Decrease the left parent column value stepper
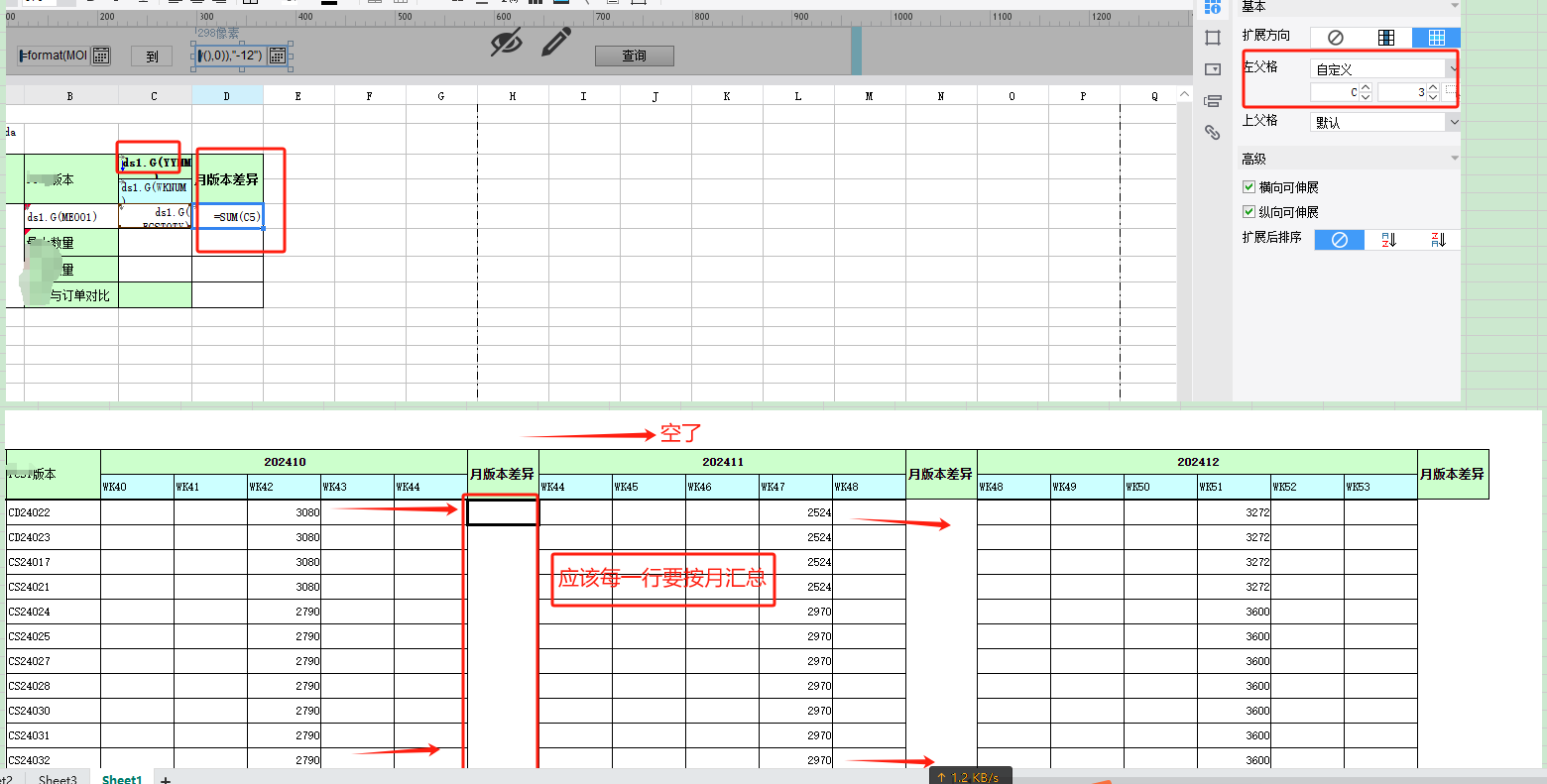Screen dimensions: 1547x784 point(1366,96)
